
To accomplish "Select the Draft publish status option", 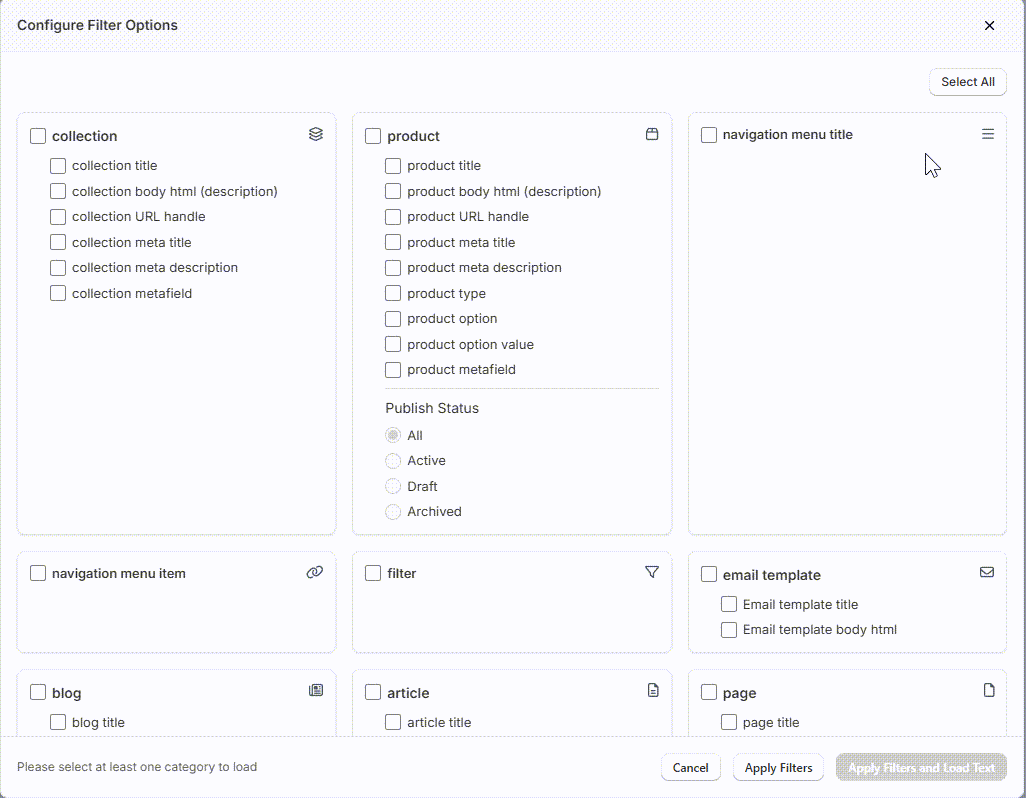I will tap(393, 487).
